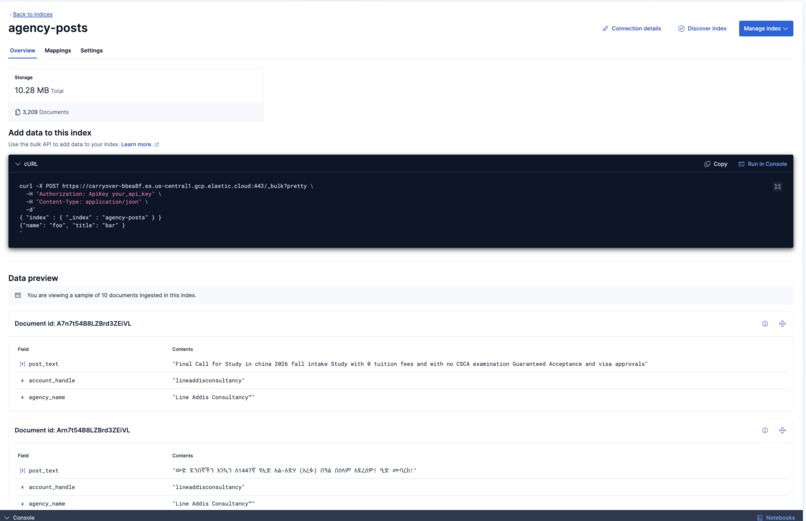Viewport: 806px width, 521px height.
Task: Open Connection details
Action: [632, 28]
